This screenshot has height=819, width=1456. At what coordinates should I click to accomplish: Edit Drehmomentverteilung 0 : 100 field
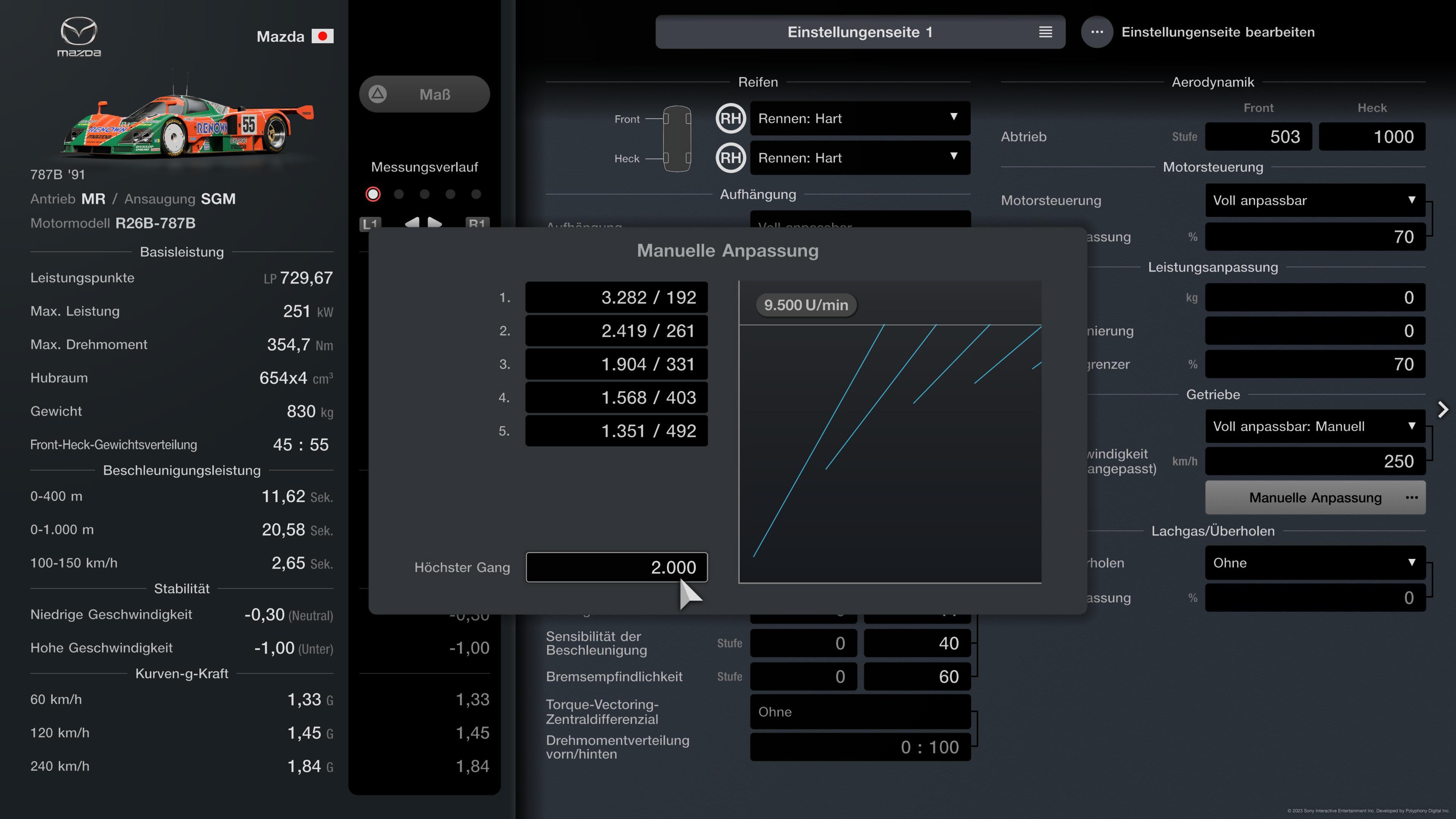(x=860, y=747)
